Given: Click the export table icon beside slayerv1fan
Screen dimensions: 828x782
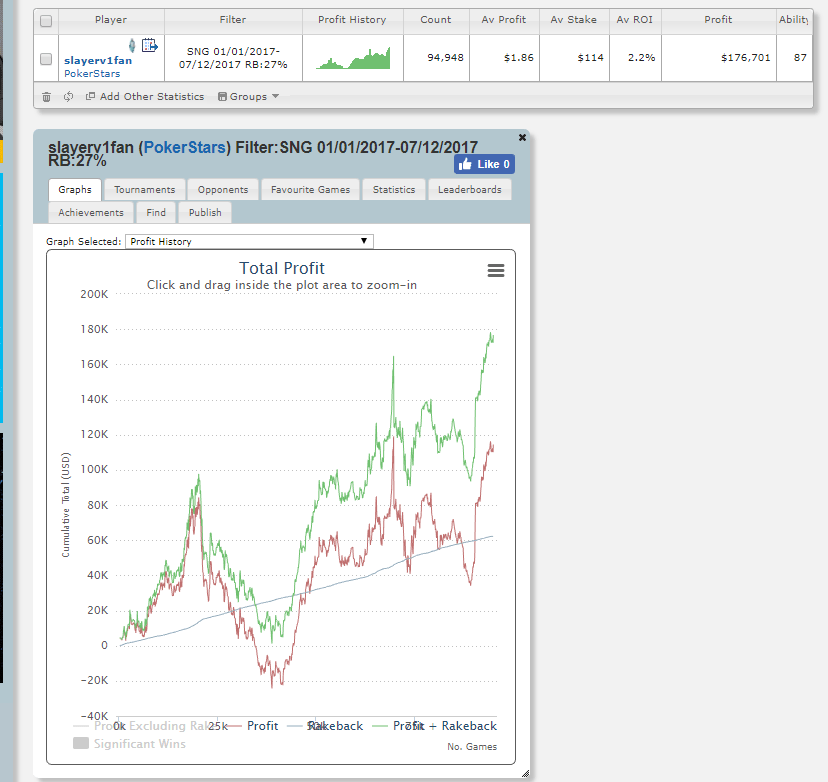Looking at the screenshot, I should click(x=149, y=45).
